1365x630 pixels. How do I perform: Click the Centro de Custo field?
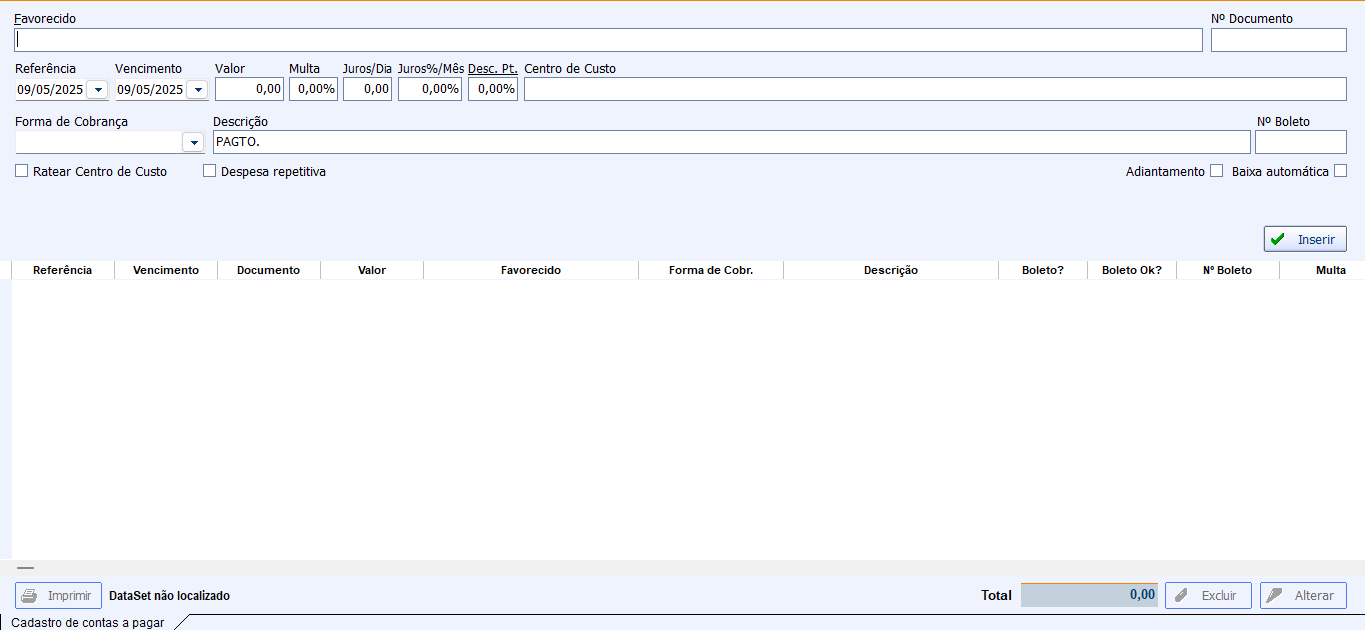pos(934,89)
